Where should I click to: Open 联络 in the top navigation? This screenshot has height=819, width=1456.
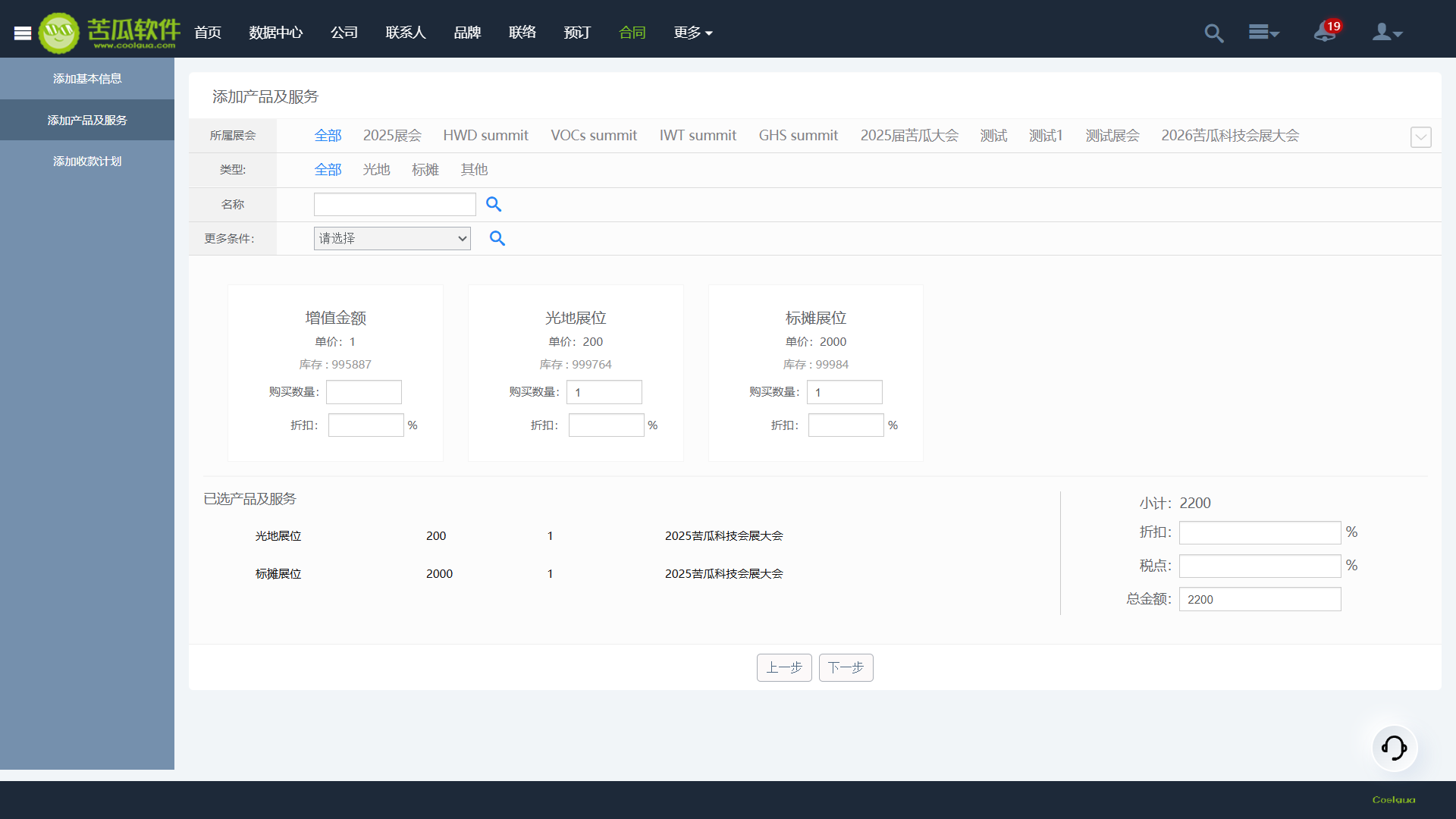[x=522, y=33]
